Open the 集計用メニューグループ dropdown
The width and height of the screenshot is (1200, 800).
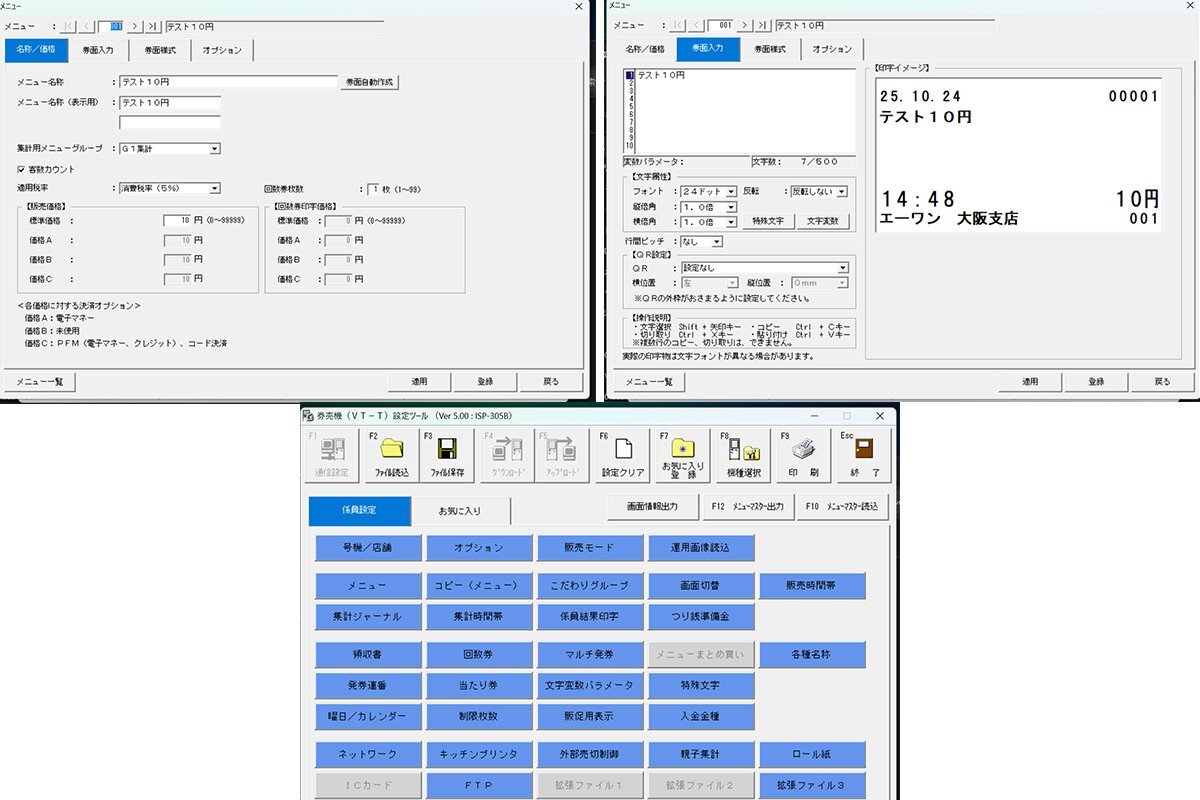(215, 149)
